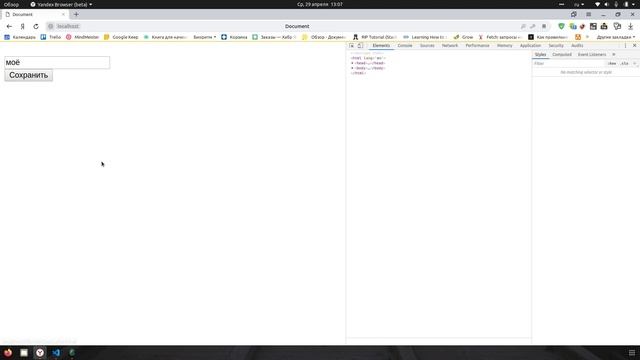Open the keyboard layout ru indicator
This screenshot has height=360, width=640.
point(579,4)
